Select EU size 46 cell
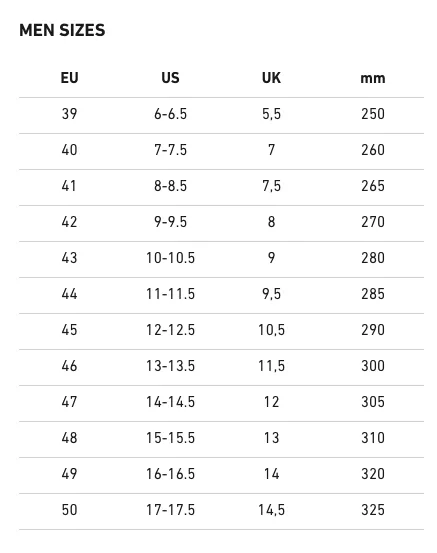Viewport: 437px width, 553px height. coord(69,366)
